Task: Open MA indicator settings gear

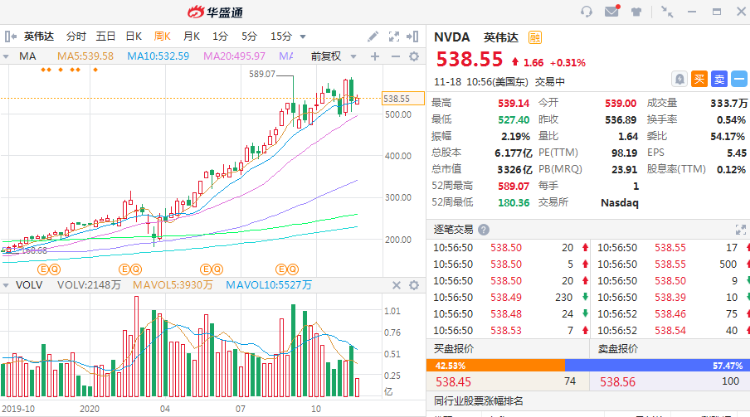Action: pyautogui.click(x=414, y=56)
